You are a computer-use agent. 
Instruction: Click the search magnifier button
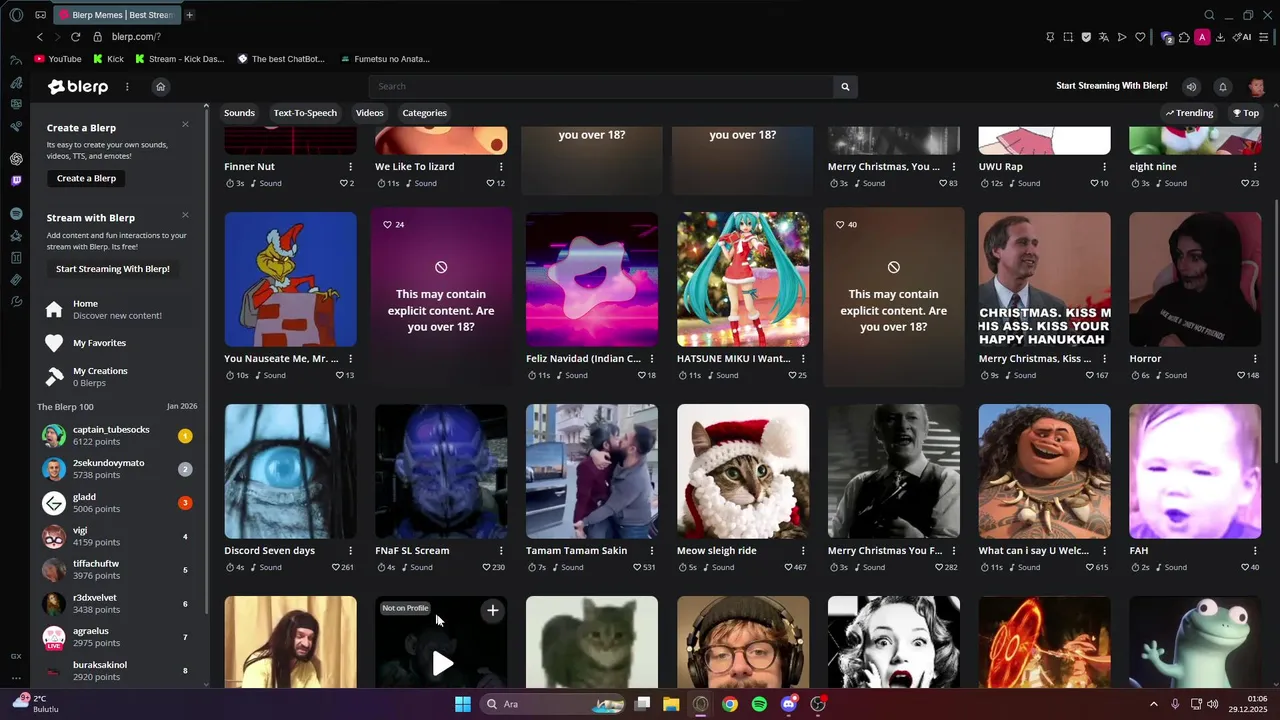(x=845, y=87)
